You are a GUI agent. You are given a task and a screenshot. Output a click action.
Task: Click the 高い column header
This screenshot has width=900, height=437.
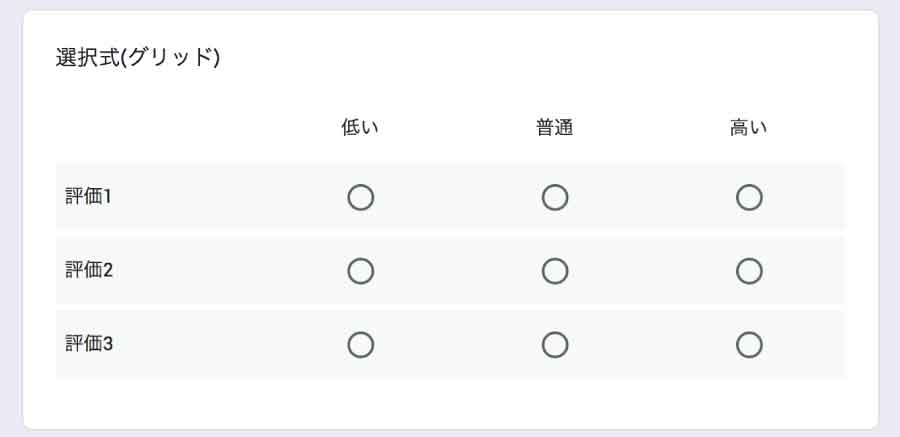point(749,128)
